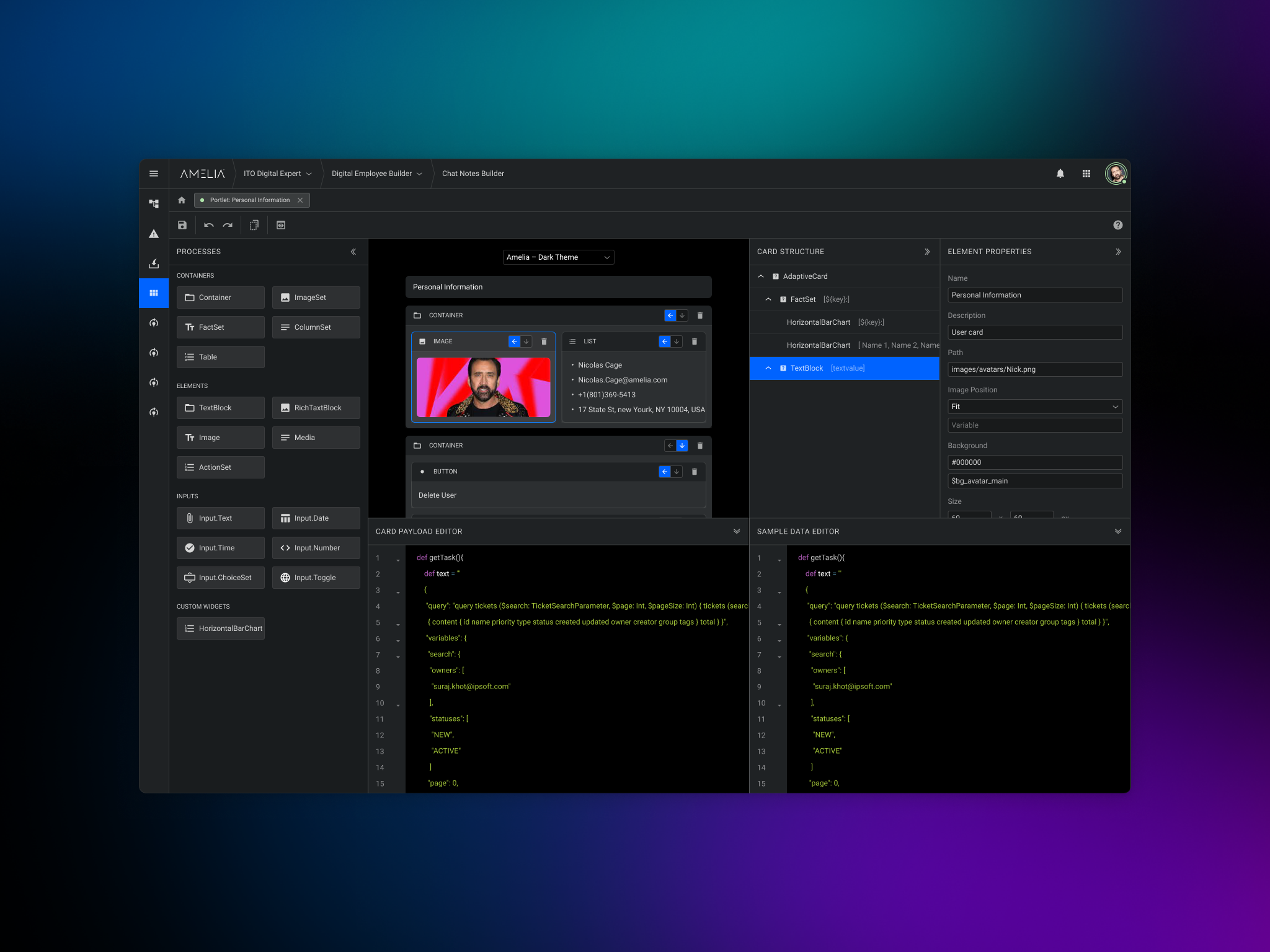Select the Portlet: Personal Information tab
The height and width of the screenshot is (952, 1270).
249,200
